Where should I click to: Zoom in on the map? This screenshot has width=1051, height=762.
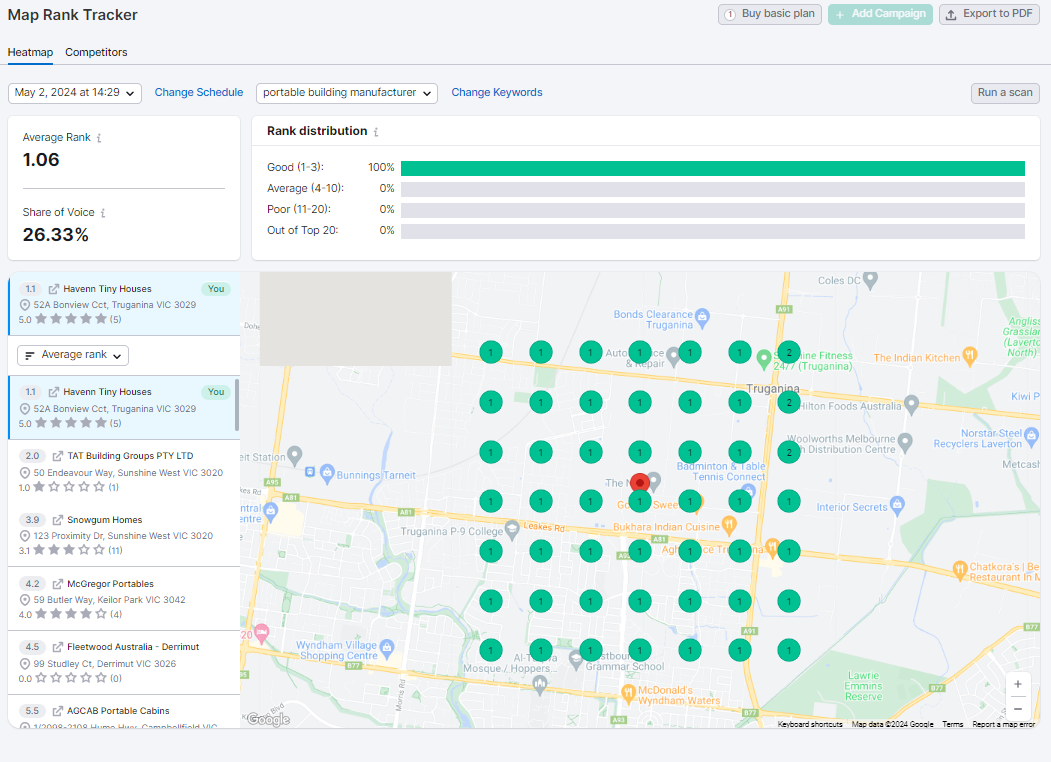click(1017, 684)
